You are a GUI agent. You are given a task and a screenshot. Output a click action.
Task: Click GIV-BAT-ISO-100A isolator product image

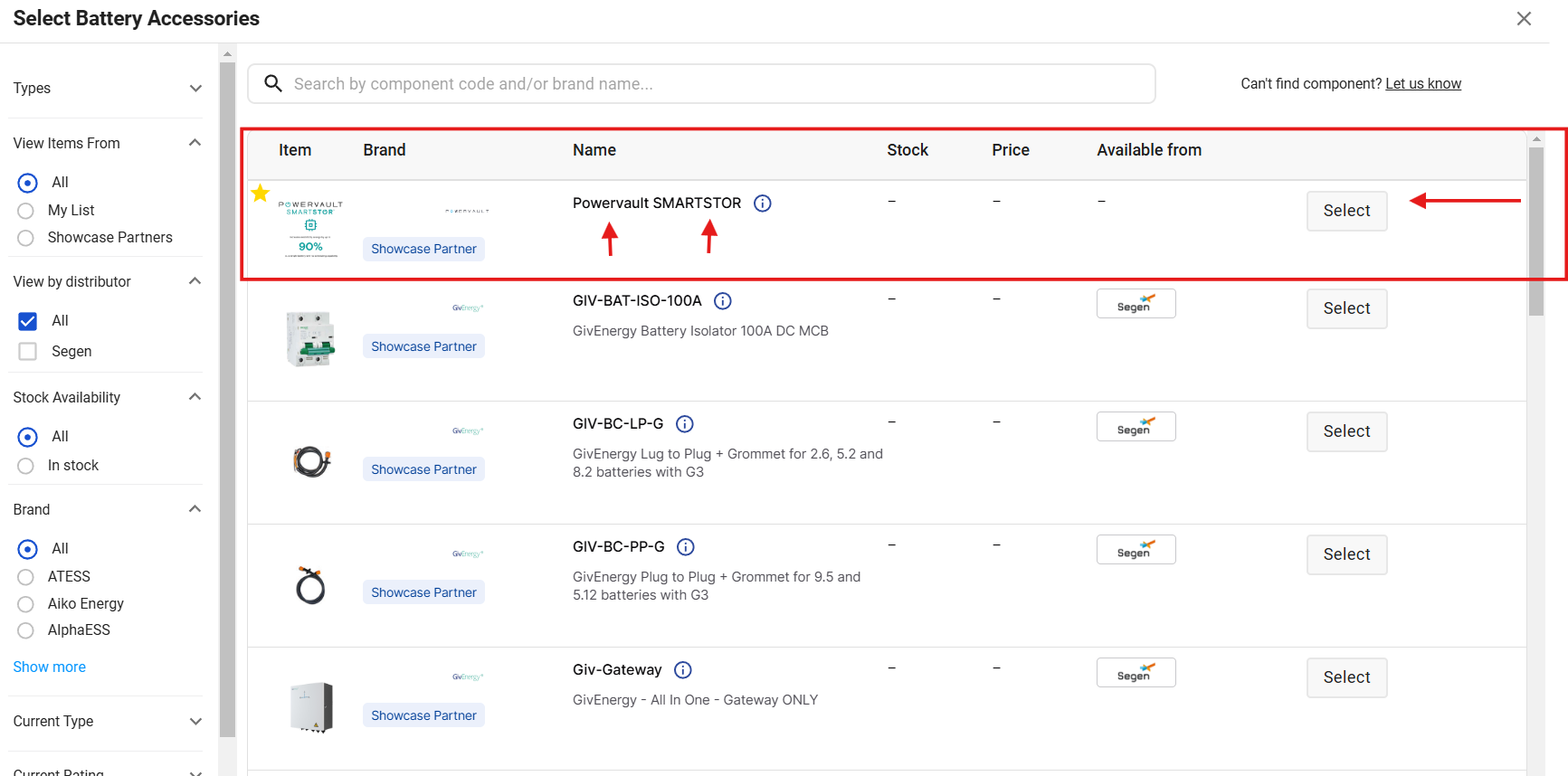point(310,339)
